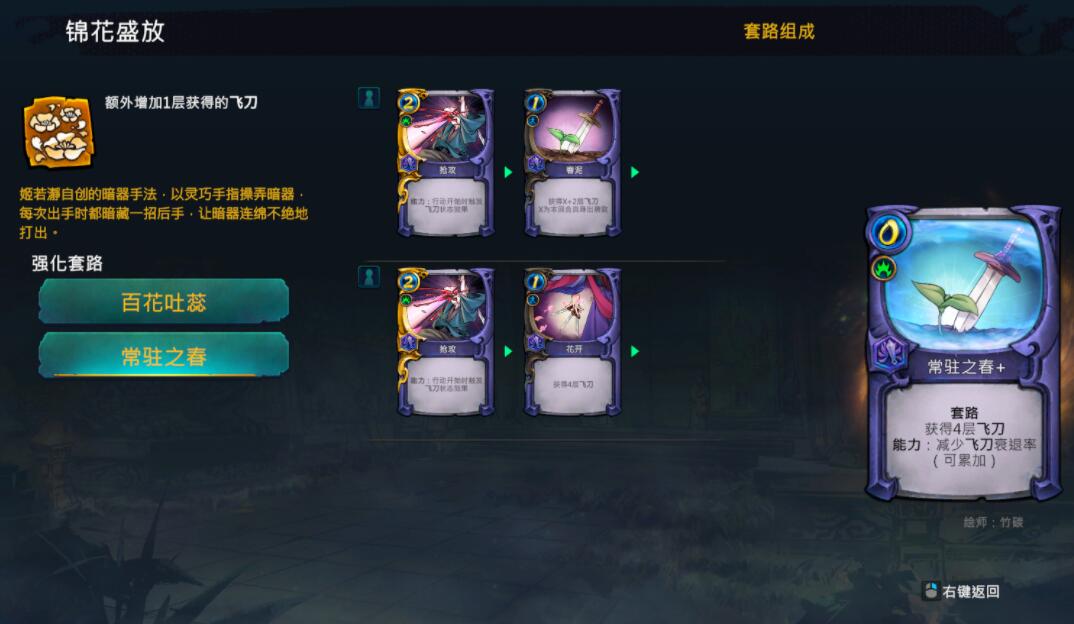Select the character portrait icon in first combo row

369,97
